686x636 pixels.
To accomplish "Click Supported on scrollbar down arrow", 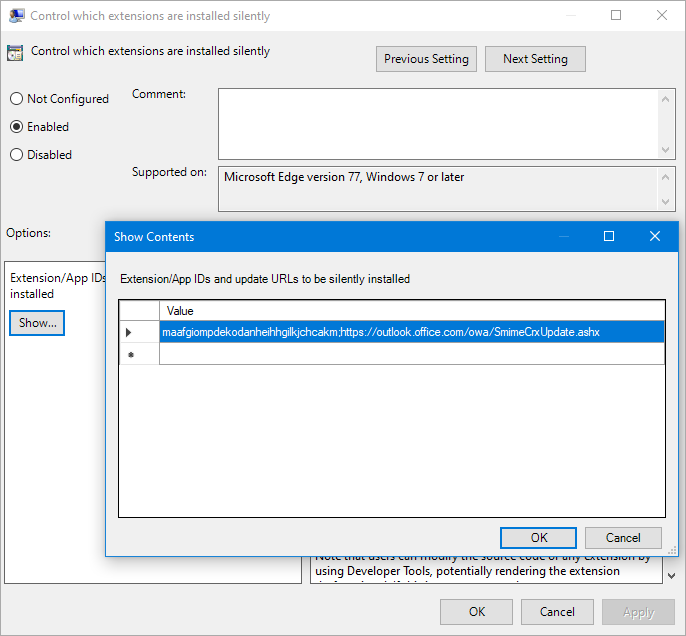I will pyautogui.click(x=665, y=202).
